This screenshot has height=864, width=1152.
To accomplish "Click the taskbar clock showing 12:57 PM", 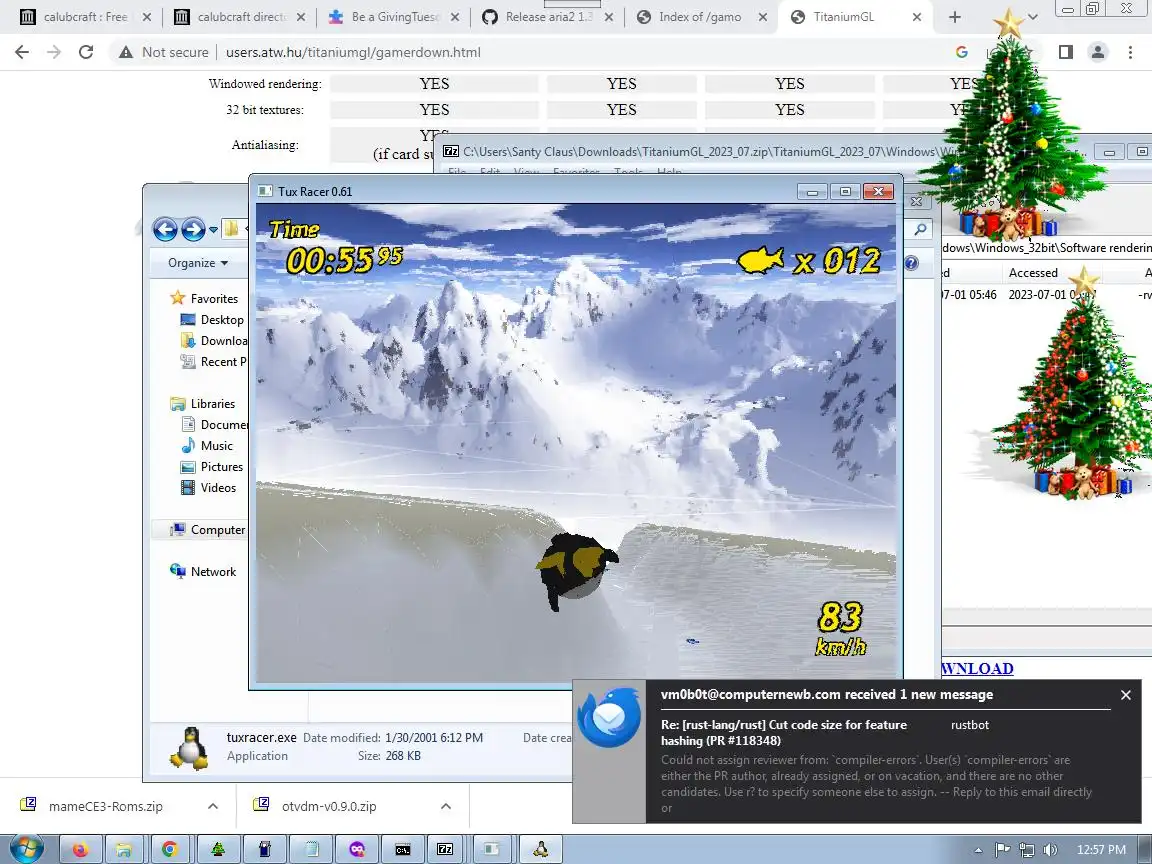I will (x=1101, y=850).
